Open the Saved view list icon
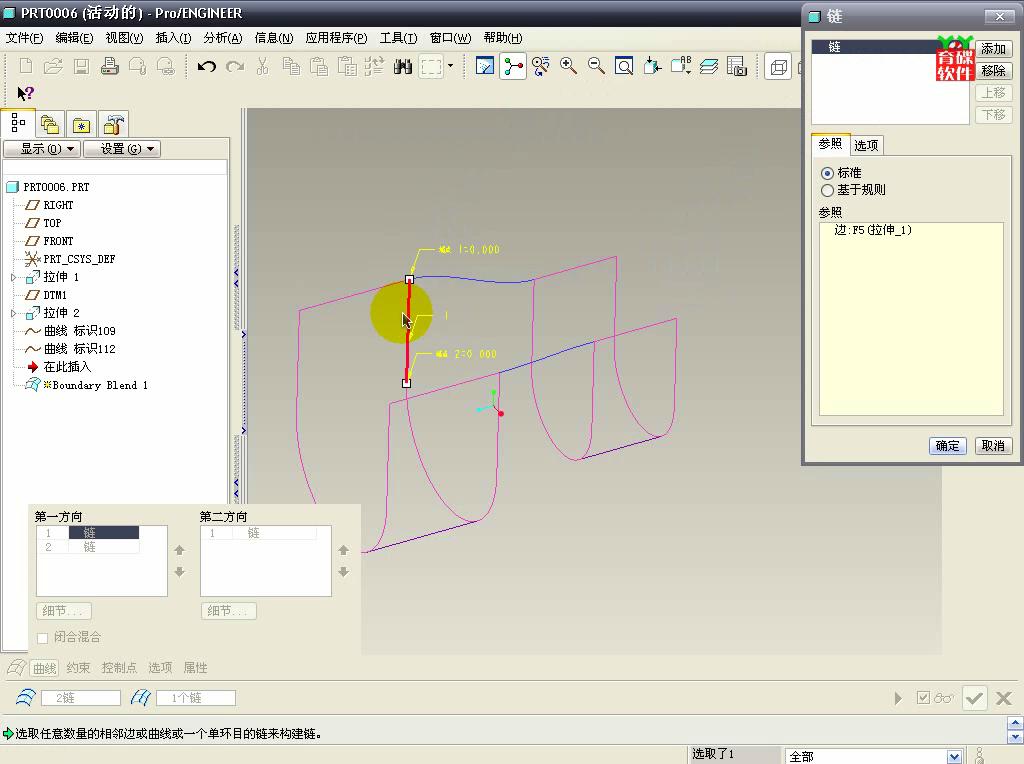 [x=680, y=66]
